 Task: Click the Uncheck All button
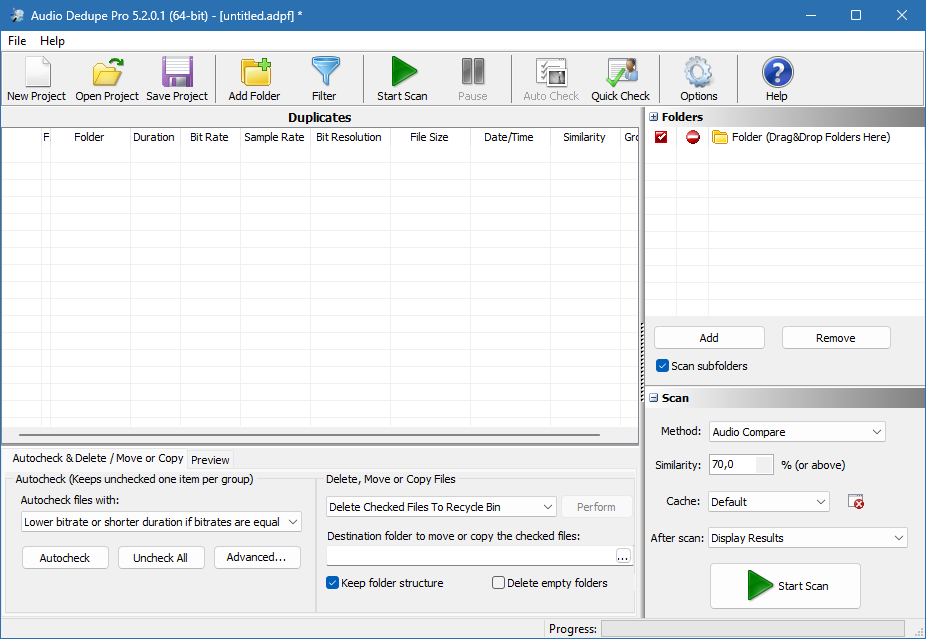click(x=160, y=558)
